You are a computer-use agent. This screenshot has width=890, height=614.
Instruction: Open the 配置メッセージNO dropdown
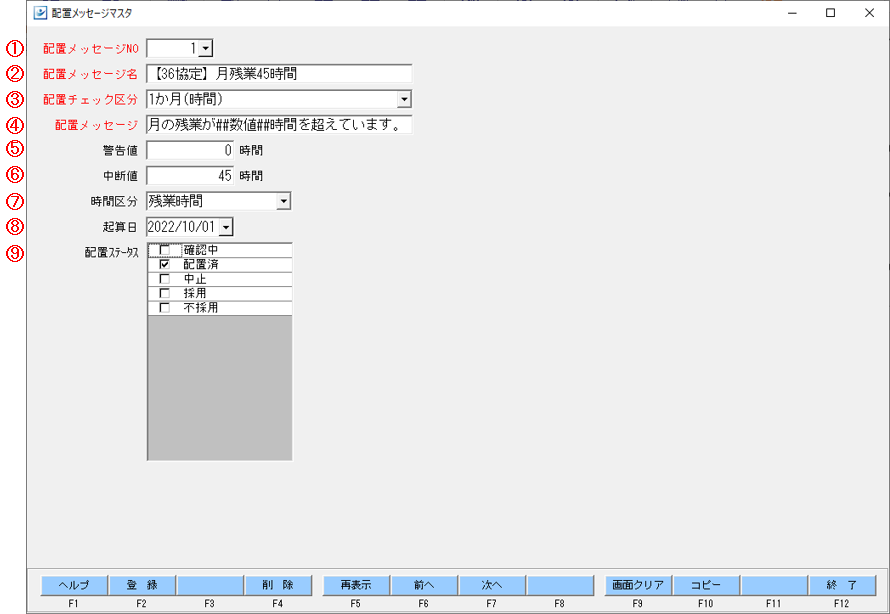[205, 48]
